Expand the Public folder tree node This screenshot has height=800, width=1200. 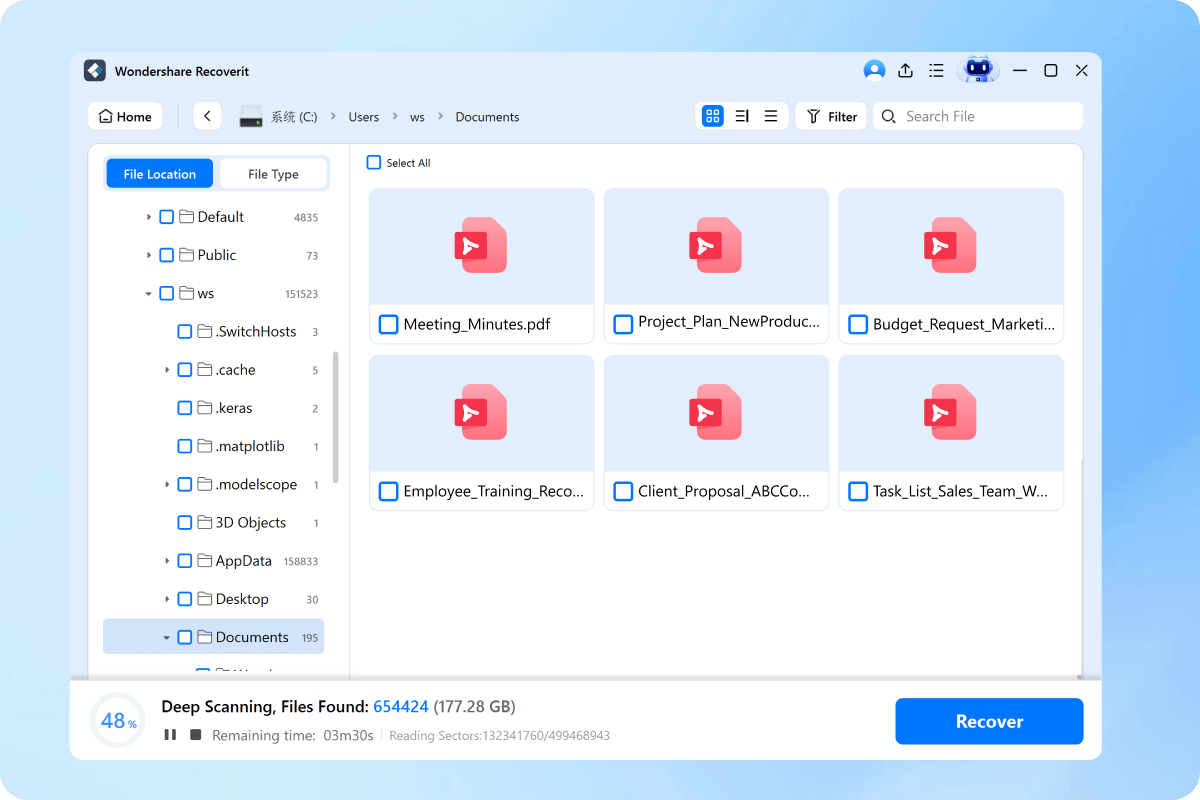(149, 255)
